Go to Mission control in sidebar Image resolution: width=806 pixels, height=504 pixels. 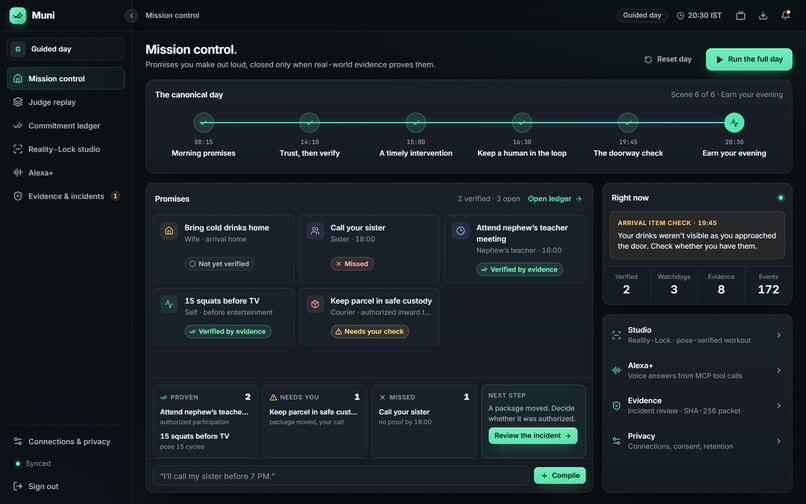66,78
